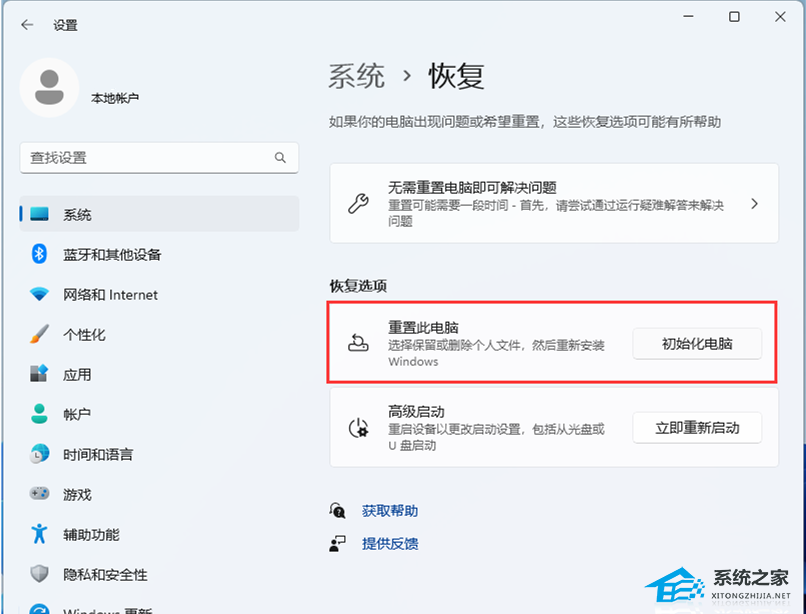Open 帐户 settings
This screenshot has width=806, height=614.
pos(159,414)
